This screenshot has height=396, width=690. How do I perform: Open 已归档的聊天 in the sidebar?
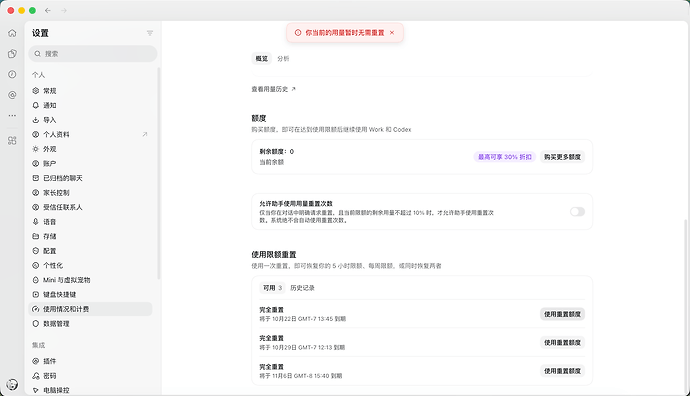90,178
